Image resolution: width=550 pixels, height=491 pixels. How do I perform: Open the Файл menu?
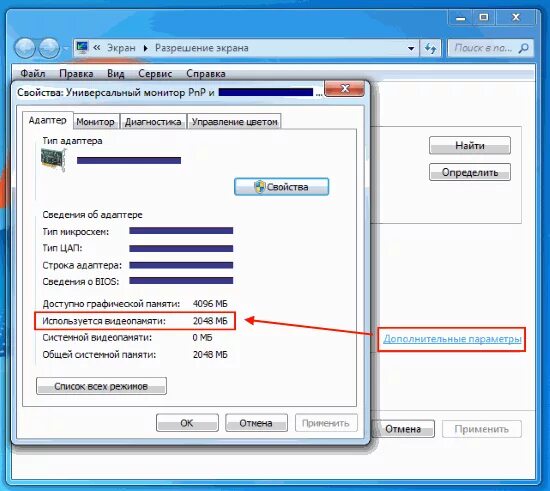tap(33, 74)
